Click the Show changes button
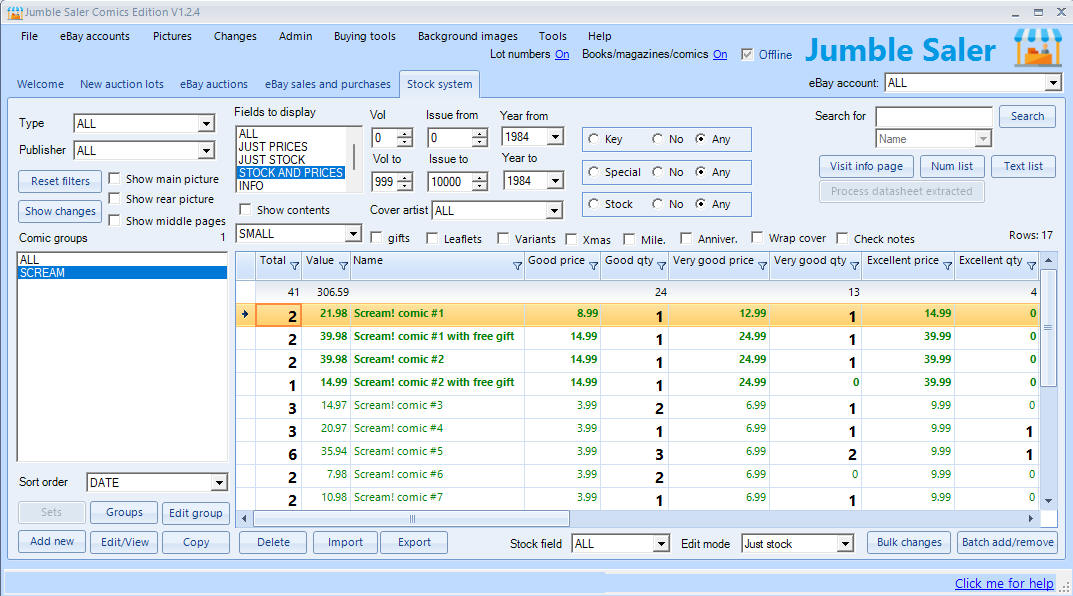The image size is (1073, 596). coord(60,211)
